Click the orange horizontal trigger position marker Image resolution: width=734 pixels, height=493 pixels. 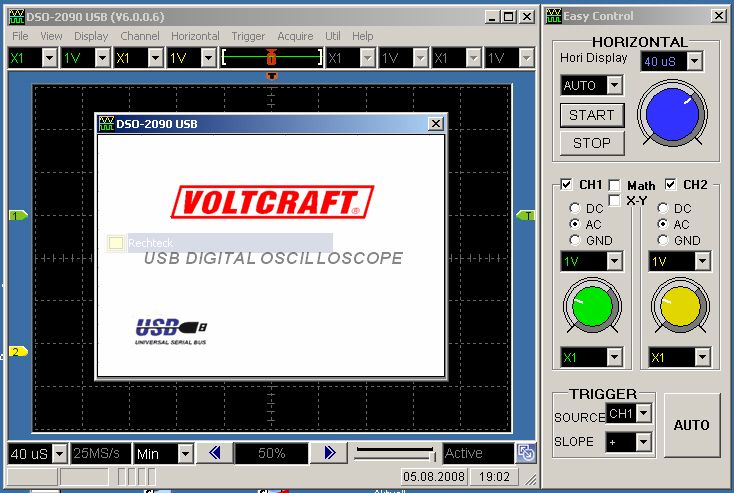click(272, 75)
